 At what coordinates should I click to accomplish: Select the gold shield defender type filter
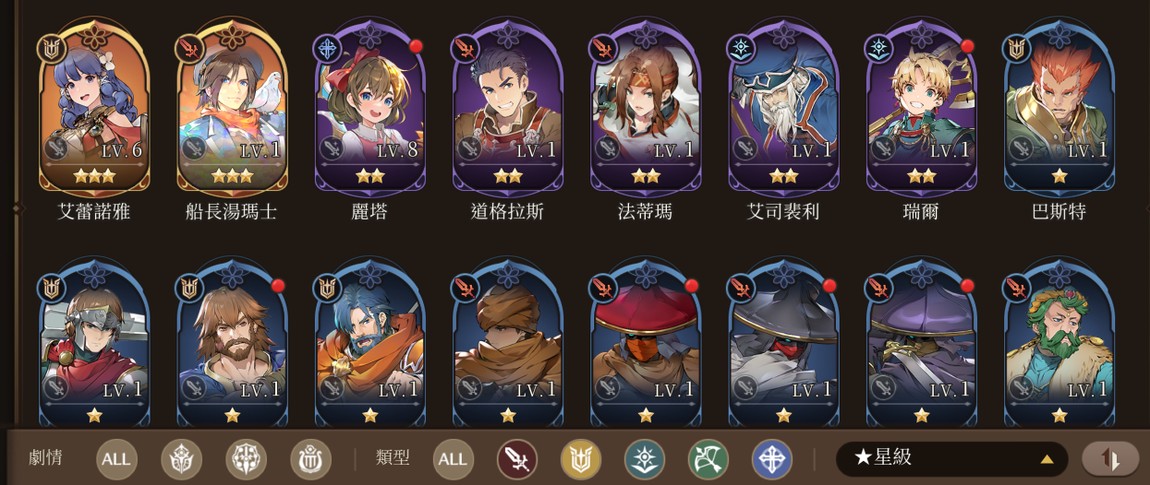(581, 459)
